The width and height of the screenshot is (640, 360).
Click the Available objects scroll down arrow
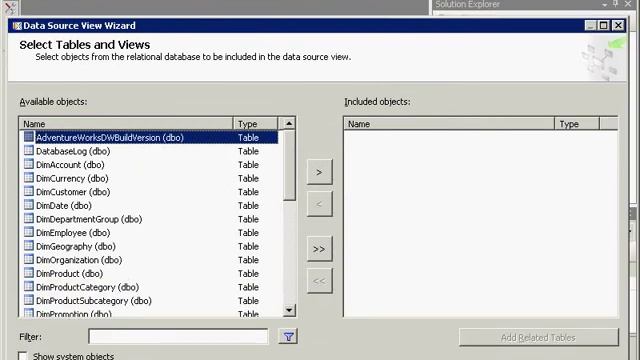(289, 310)
